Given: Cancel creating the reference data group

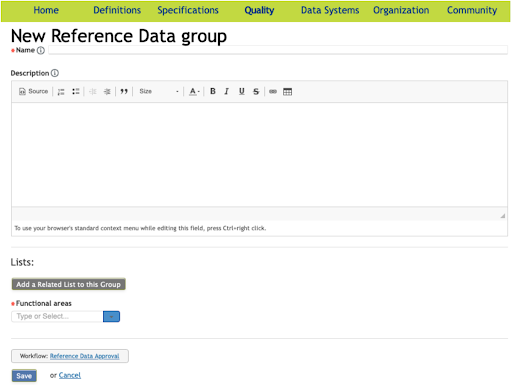Looking at the screenshot, I should point(70,375).
